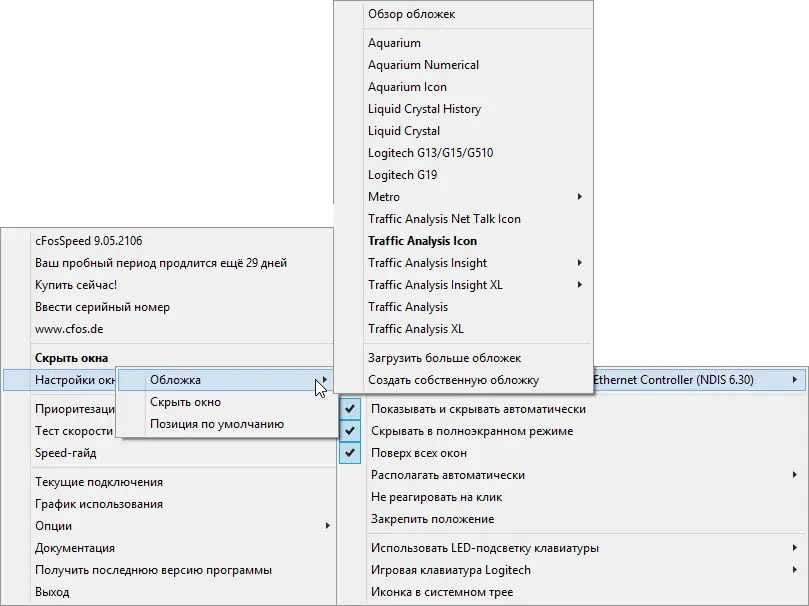The width and height of the screenshot is (809, 606).
Task: Expand Ethernet Controller (NDIS 6.30) submenu
Action: [x=795, y=380]
